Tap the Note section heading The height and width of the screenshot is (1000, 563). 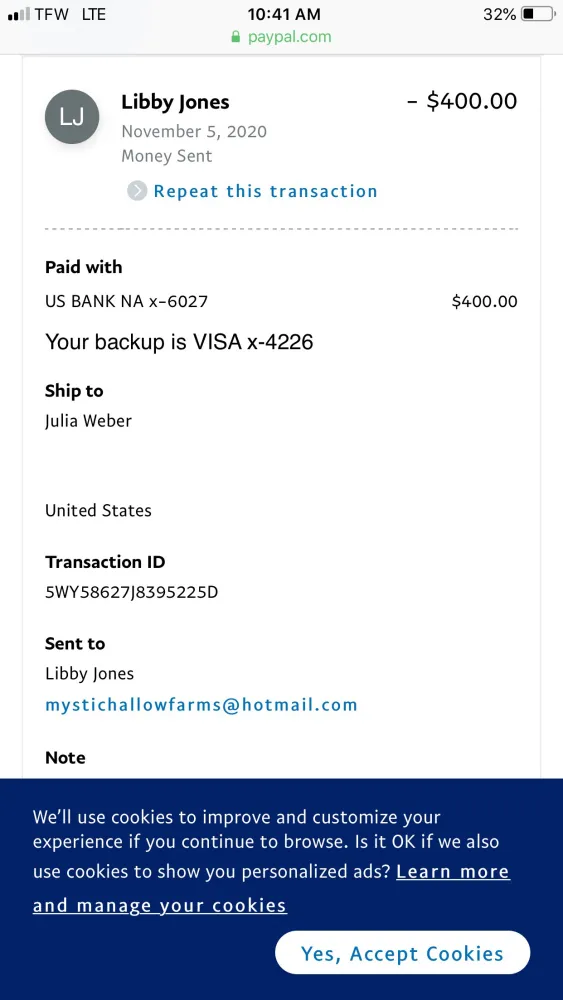[65, 757]
